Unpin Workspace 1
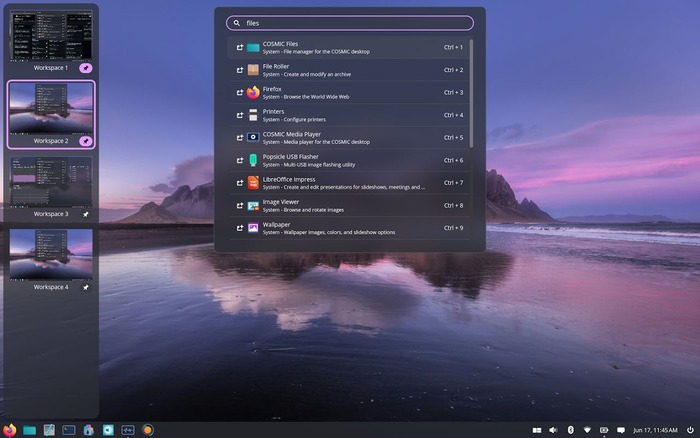This screenshot has width=700, height=438. (86, 68)
